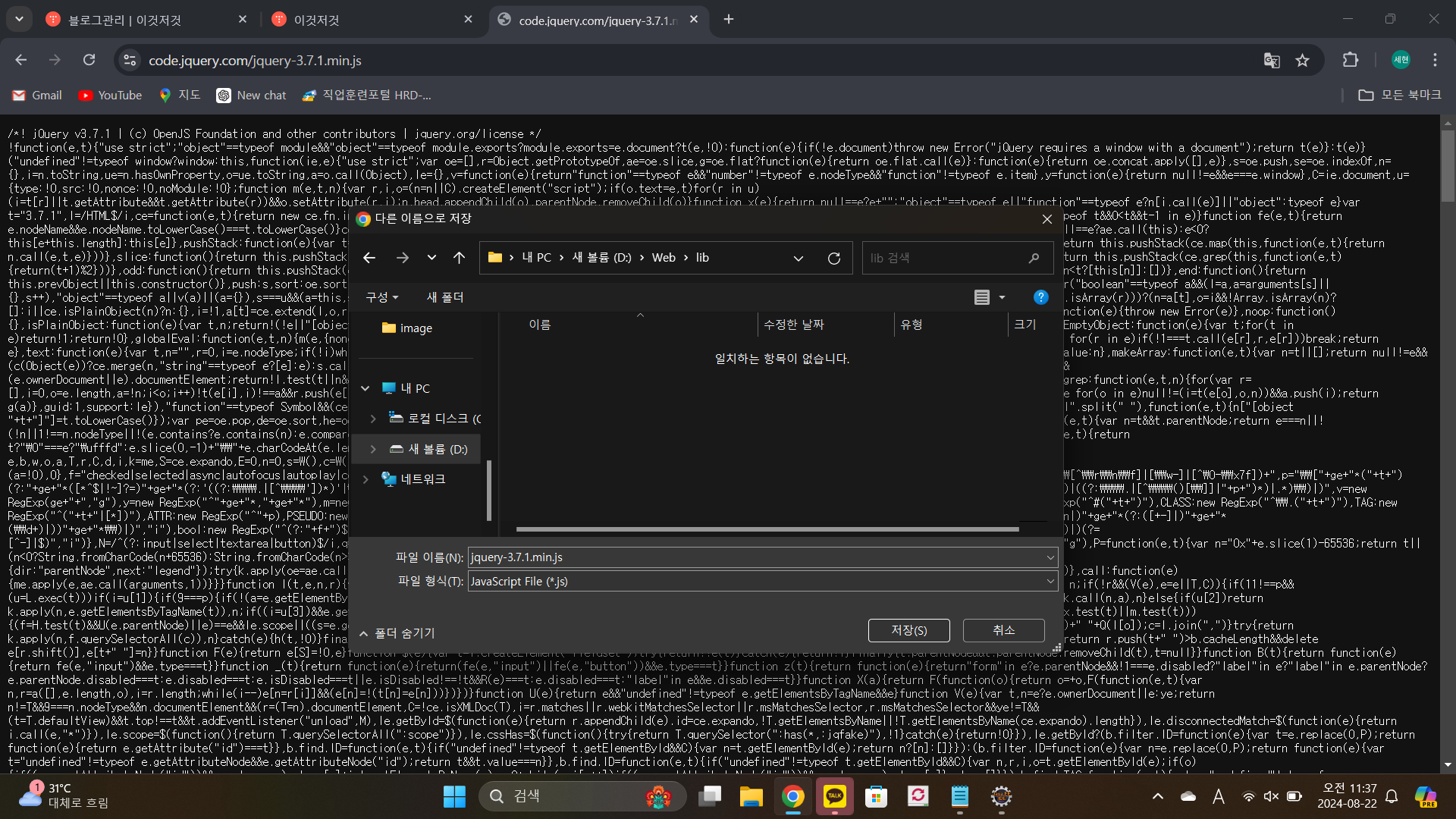Image resolution: width=1456 pixels, height=819 pixels.
Task: Open a new Chrome tab
Action: click(729, 20)
